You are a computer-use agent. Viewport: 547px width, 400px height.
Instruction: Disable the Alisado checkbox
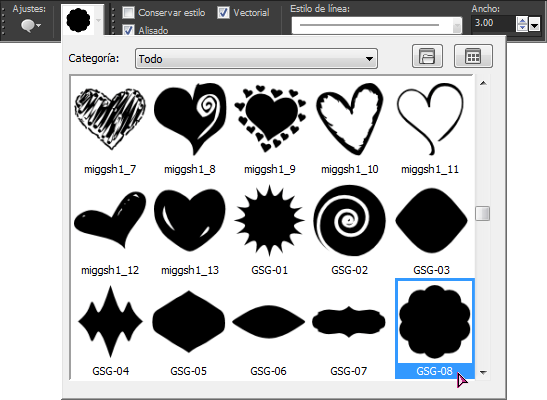pyautogui.click(x=128, y=30)
